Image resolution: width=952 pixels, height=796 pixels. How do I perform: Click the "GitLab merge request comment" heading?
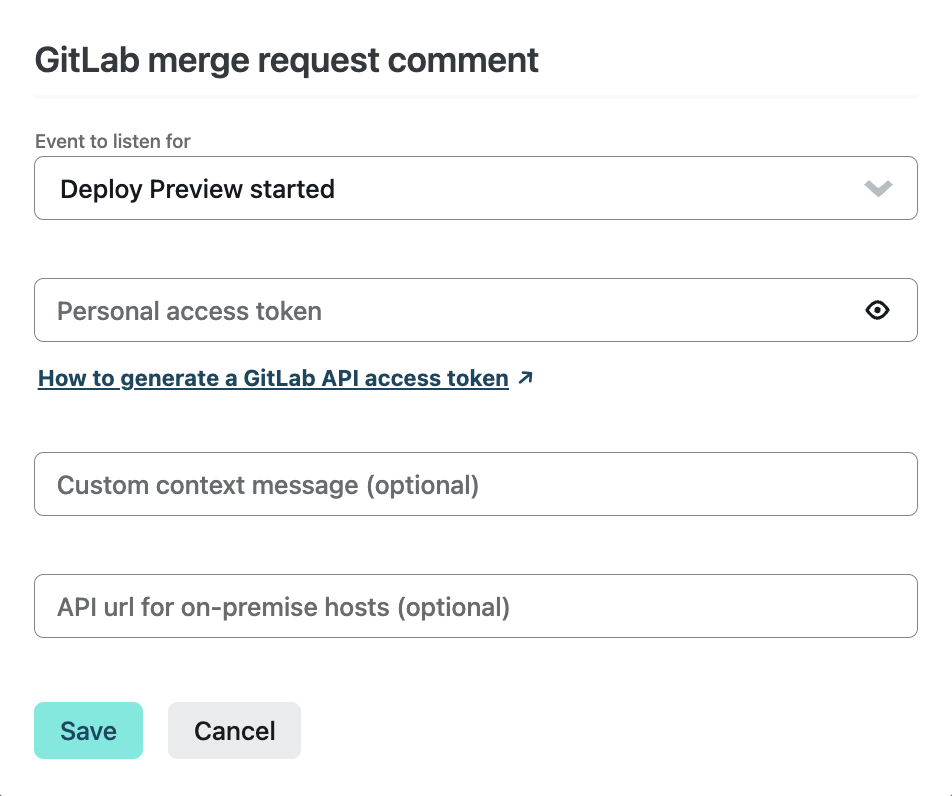[287, 60]
